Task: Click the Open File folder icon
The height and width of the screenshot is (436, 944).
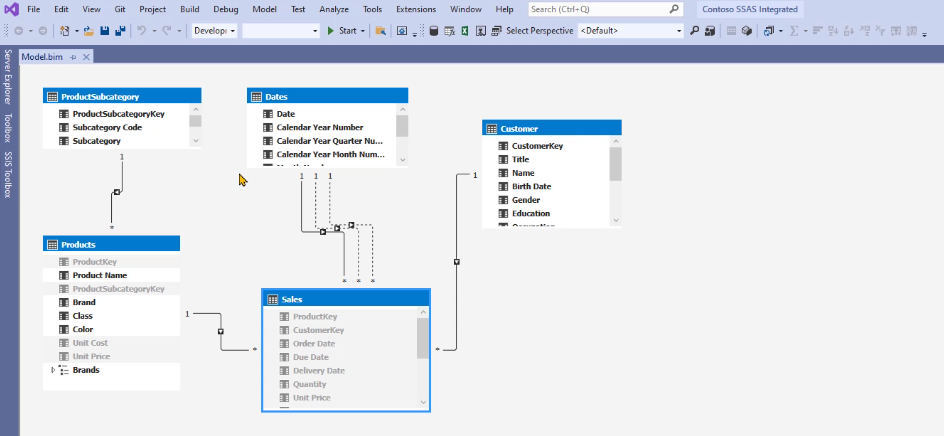Action: pyautogui.click(x=88, y=31)
